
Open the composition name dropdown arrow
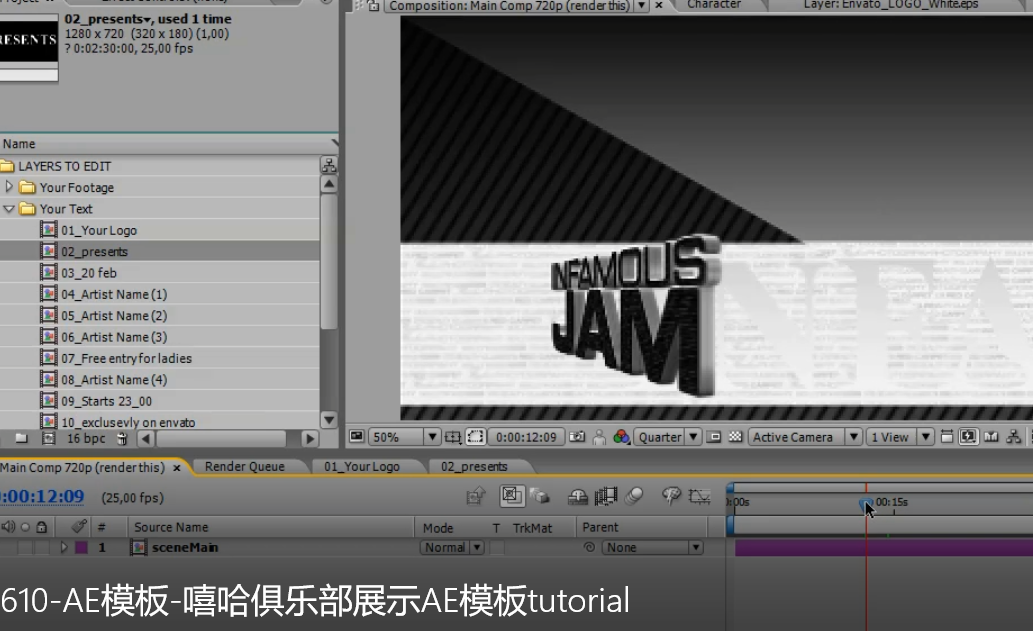point(641,5)
